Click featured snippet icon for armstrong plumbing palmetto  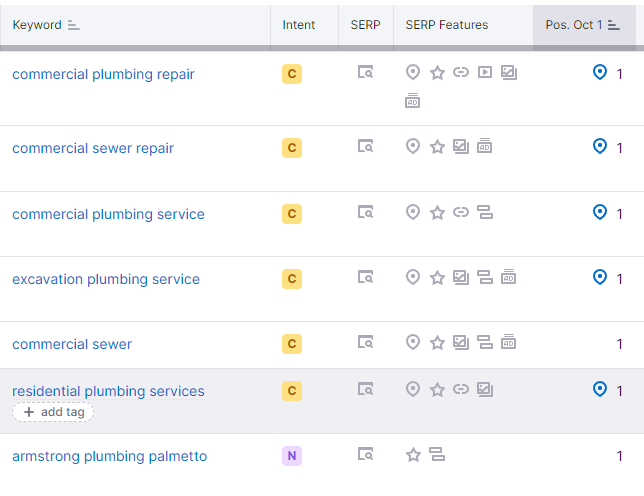coord(437,454)
